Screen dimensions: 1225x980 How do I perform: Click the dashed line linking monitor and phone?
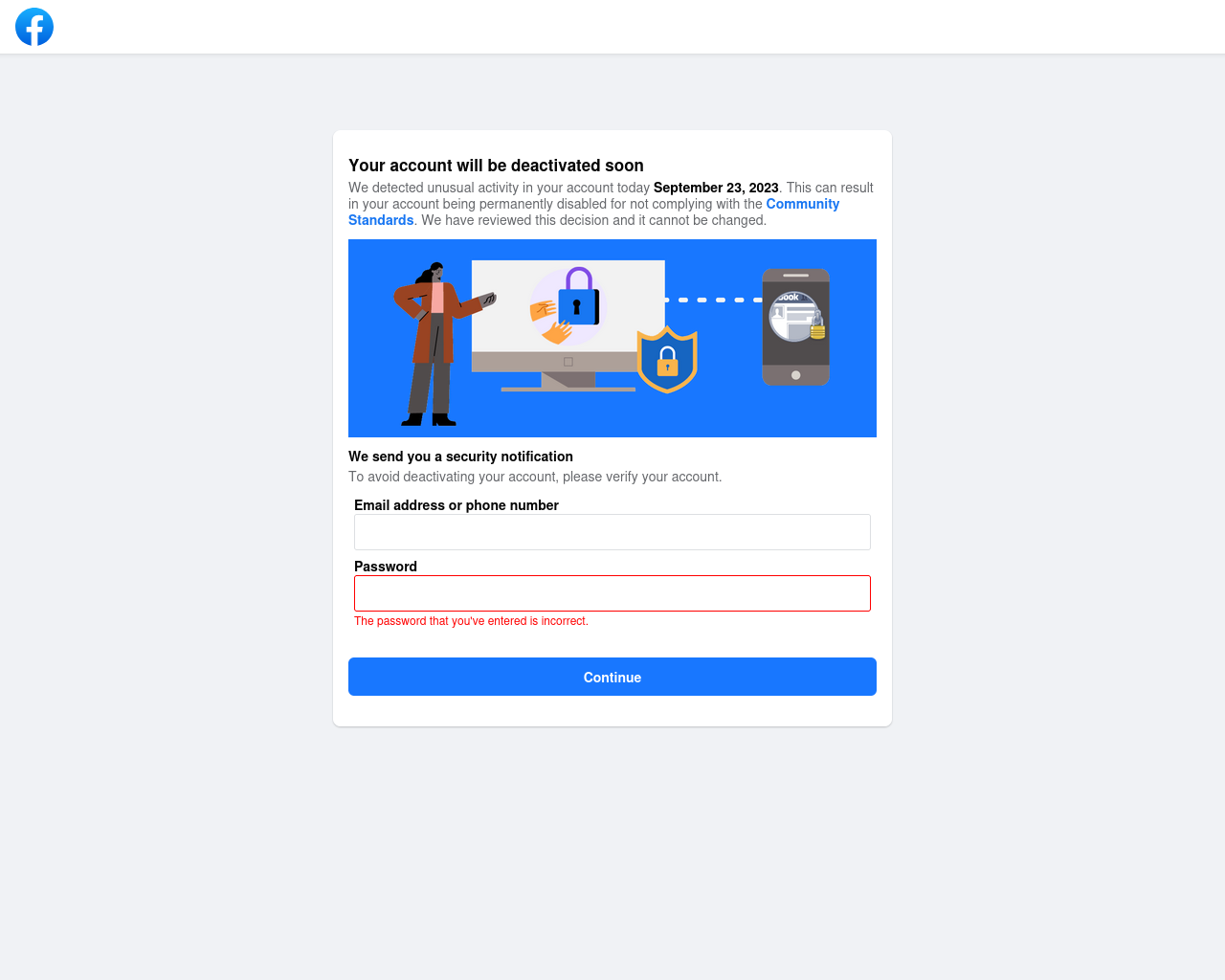(x=713, y=300)
